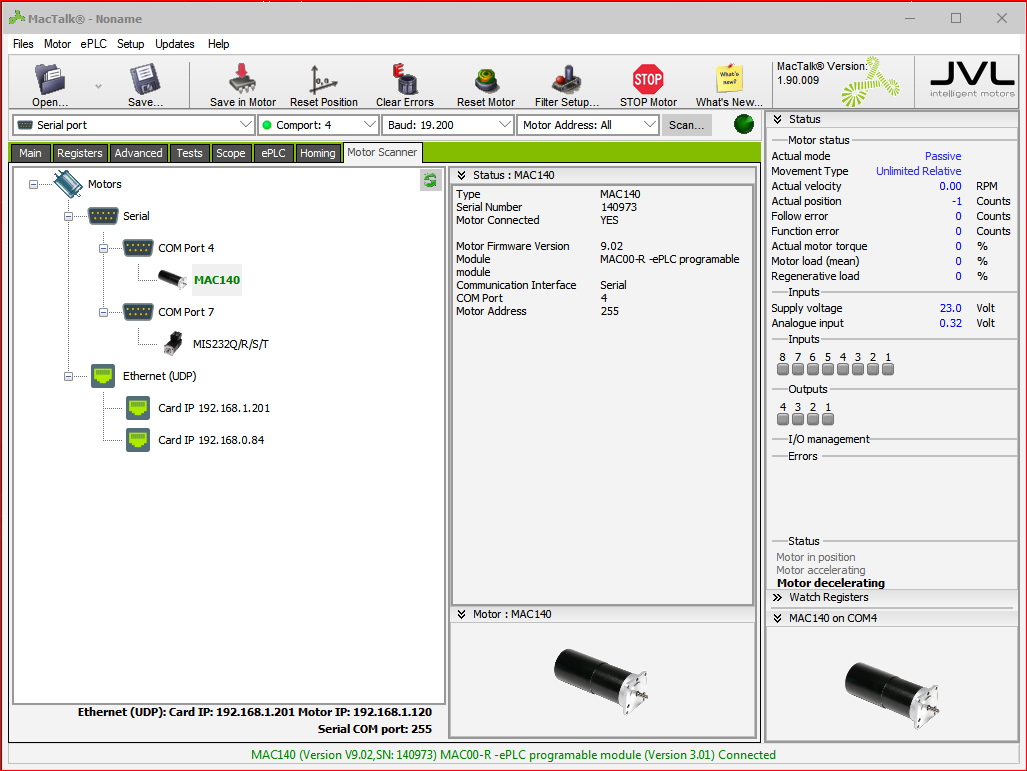The width and height of the screenshot is (1027, 771).
Task: Click the motor photo in Motor : MAC140 panel
Action: click(x=601, y=680)
